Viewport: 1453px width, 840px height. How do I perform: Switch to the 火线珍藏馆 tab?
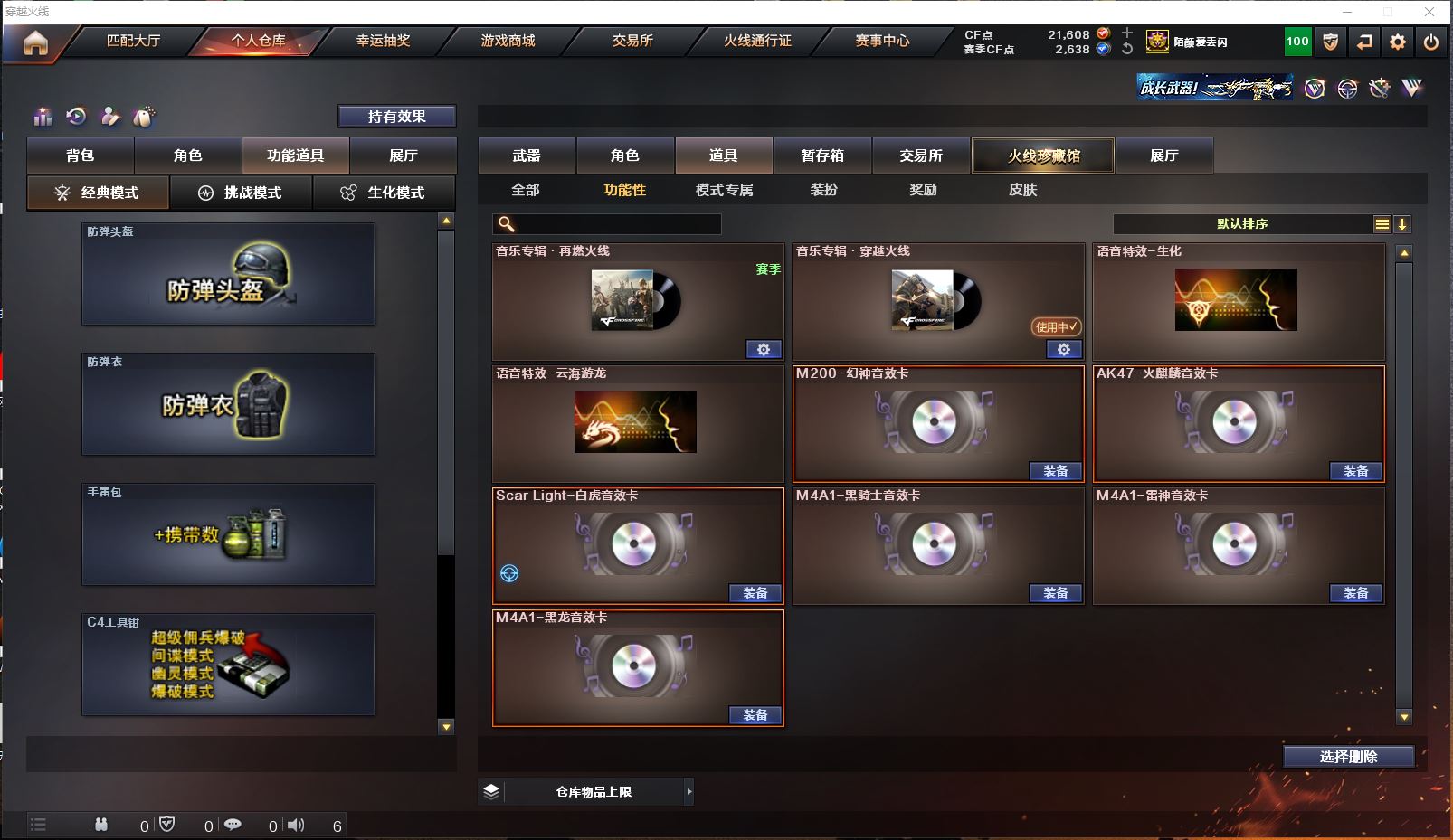(x=1043, y=156)
